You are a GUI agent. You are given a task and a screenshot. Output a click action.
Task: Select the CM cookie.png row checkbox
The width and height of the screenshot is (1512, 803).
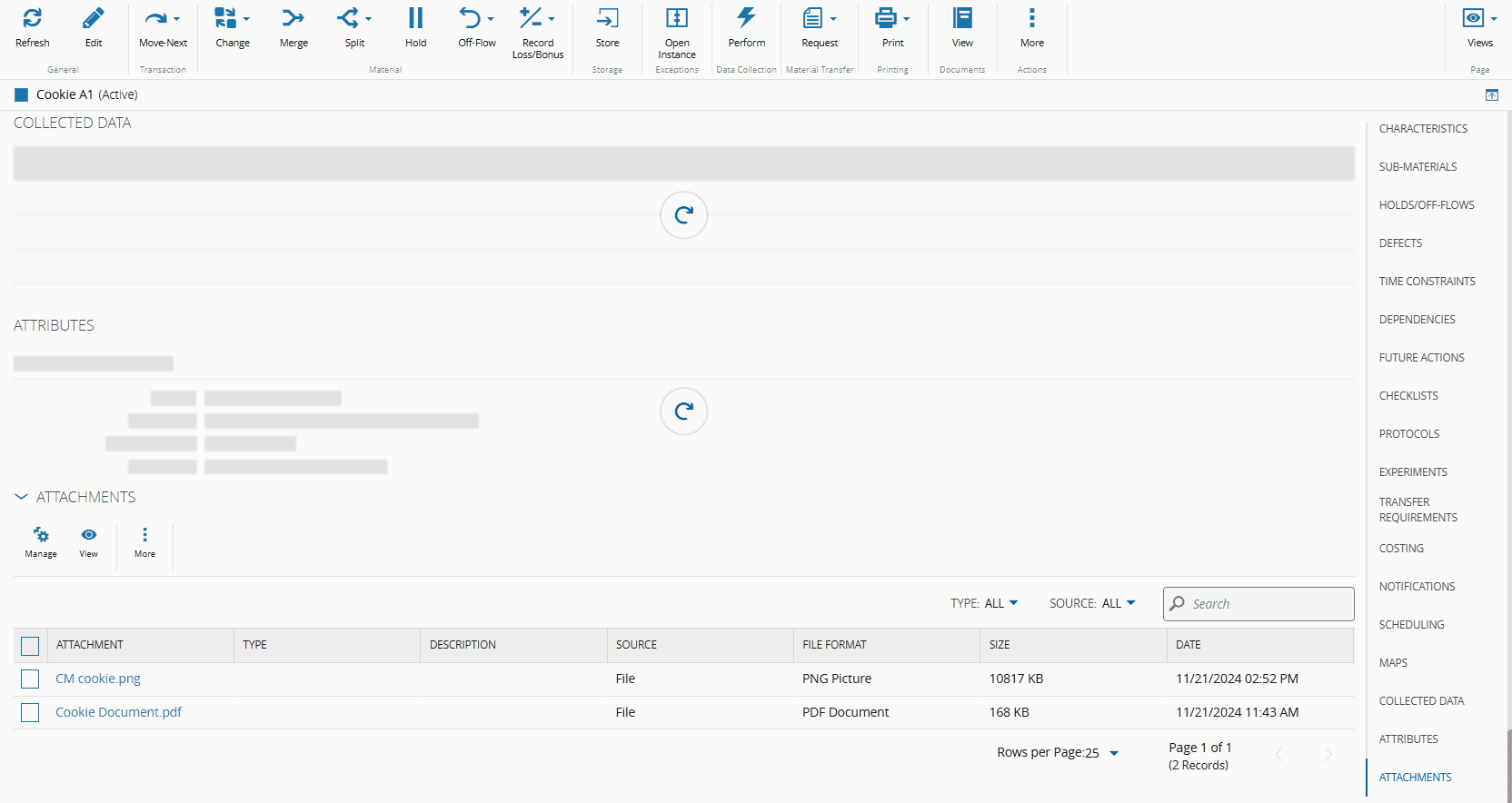click(x=30, y=679)
